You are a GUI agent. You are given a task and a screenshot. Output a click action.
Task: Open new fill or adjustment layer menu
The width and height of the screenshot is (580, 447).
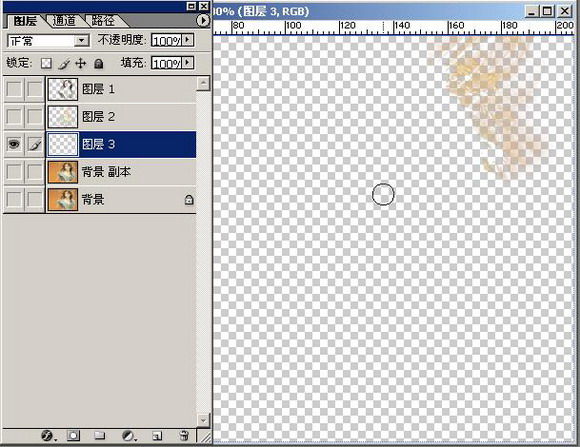pos(129,436)
